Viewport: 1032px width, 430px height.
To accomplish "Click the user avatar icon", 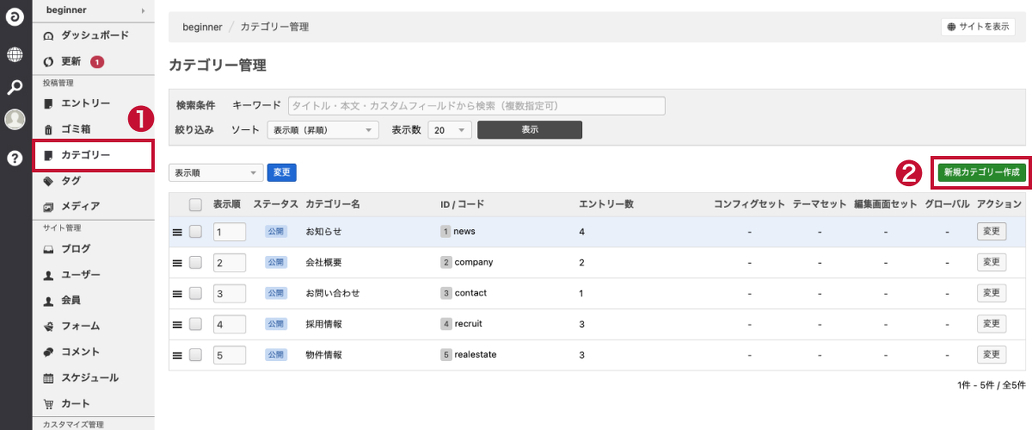I will [x=14, y=120].
